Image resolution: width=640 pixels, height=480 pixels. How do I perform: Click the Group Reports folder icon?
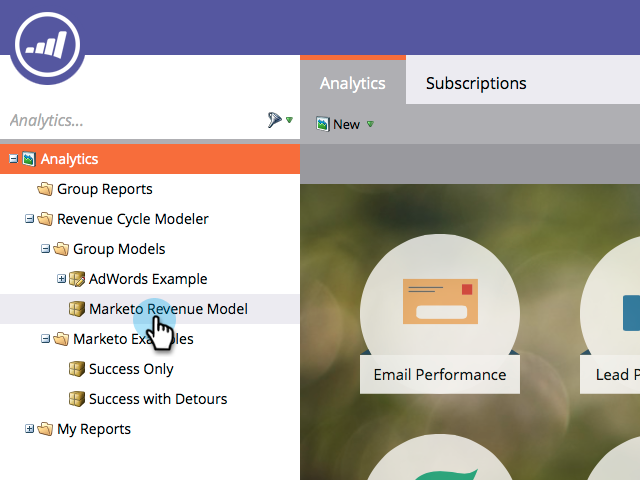(45, 189)
